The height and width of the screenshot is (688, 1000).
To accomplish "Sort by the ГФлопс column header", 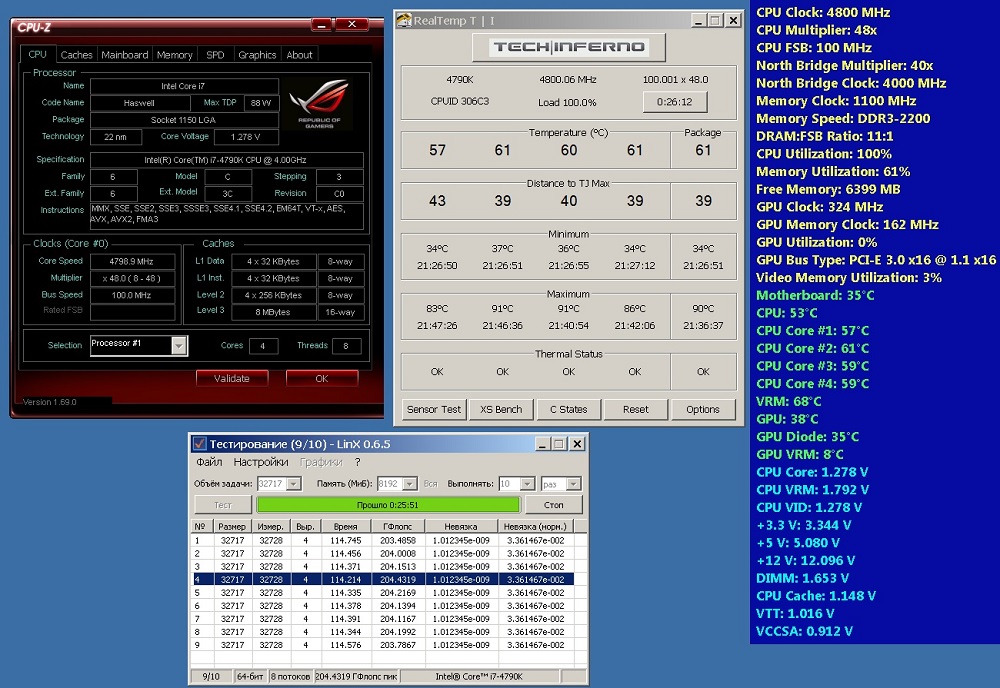I will coord(397,526).
